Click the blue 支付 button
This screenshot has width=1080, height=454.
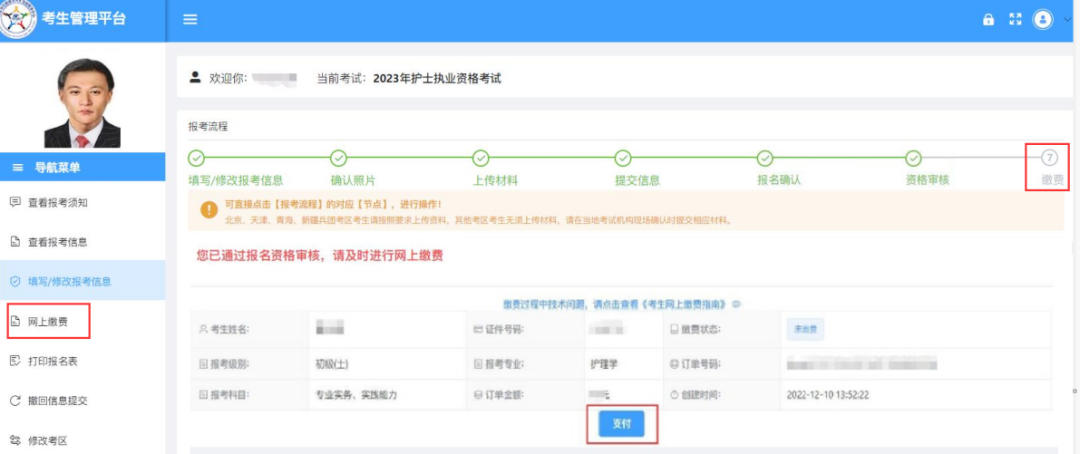621,424
